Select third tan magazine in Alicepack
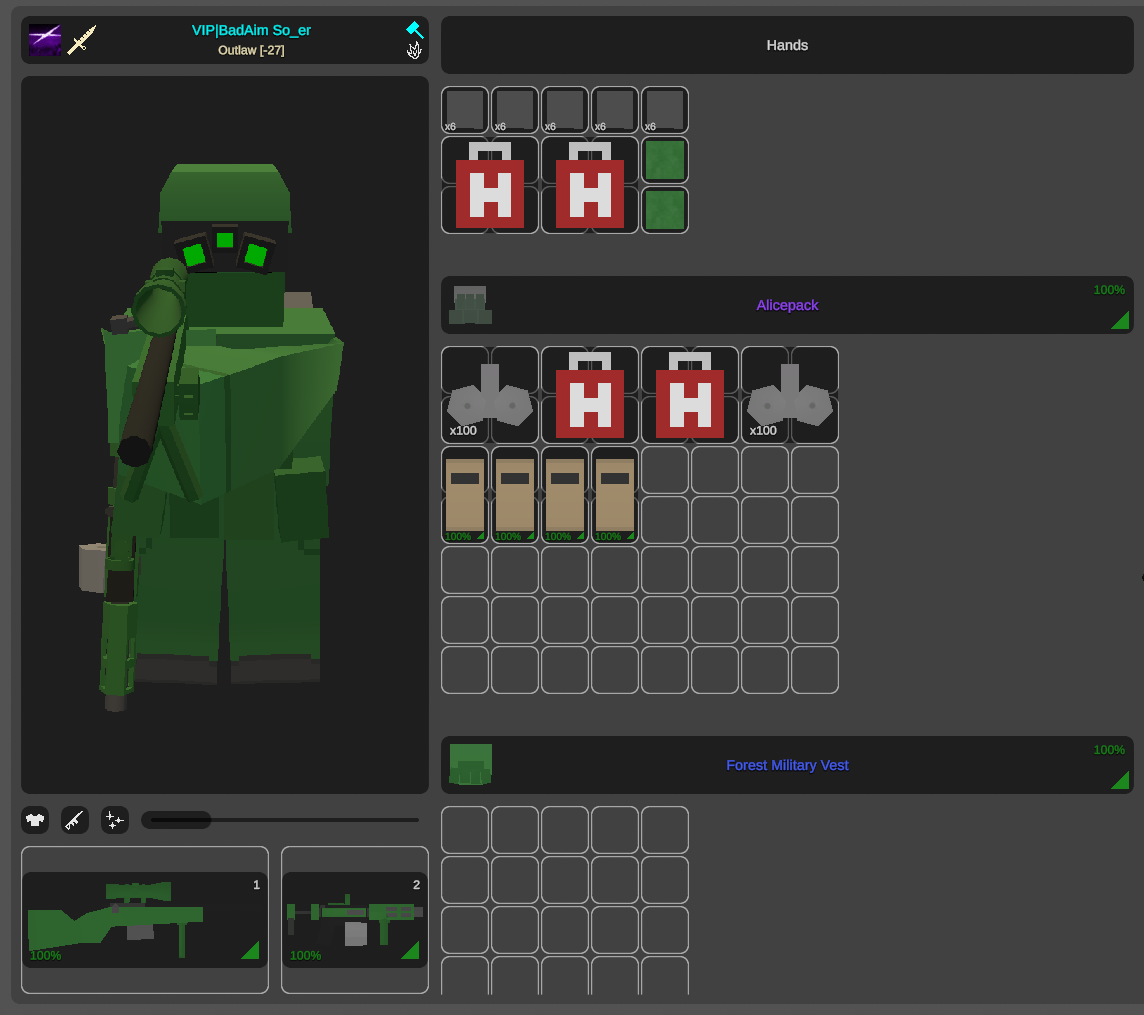Screen dimensions: 1144x1015 (x=565, y=495)
